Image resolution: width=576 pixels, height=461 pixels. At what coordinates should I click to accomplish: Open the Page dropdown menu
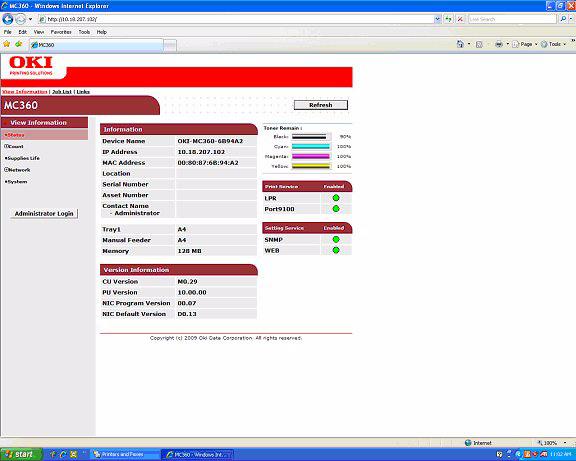point(525,44)
